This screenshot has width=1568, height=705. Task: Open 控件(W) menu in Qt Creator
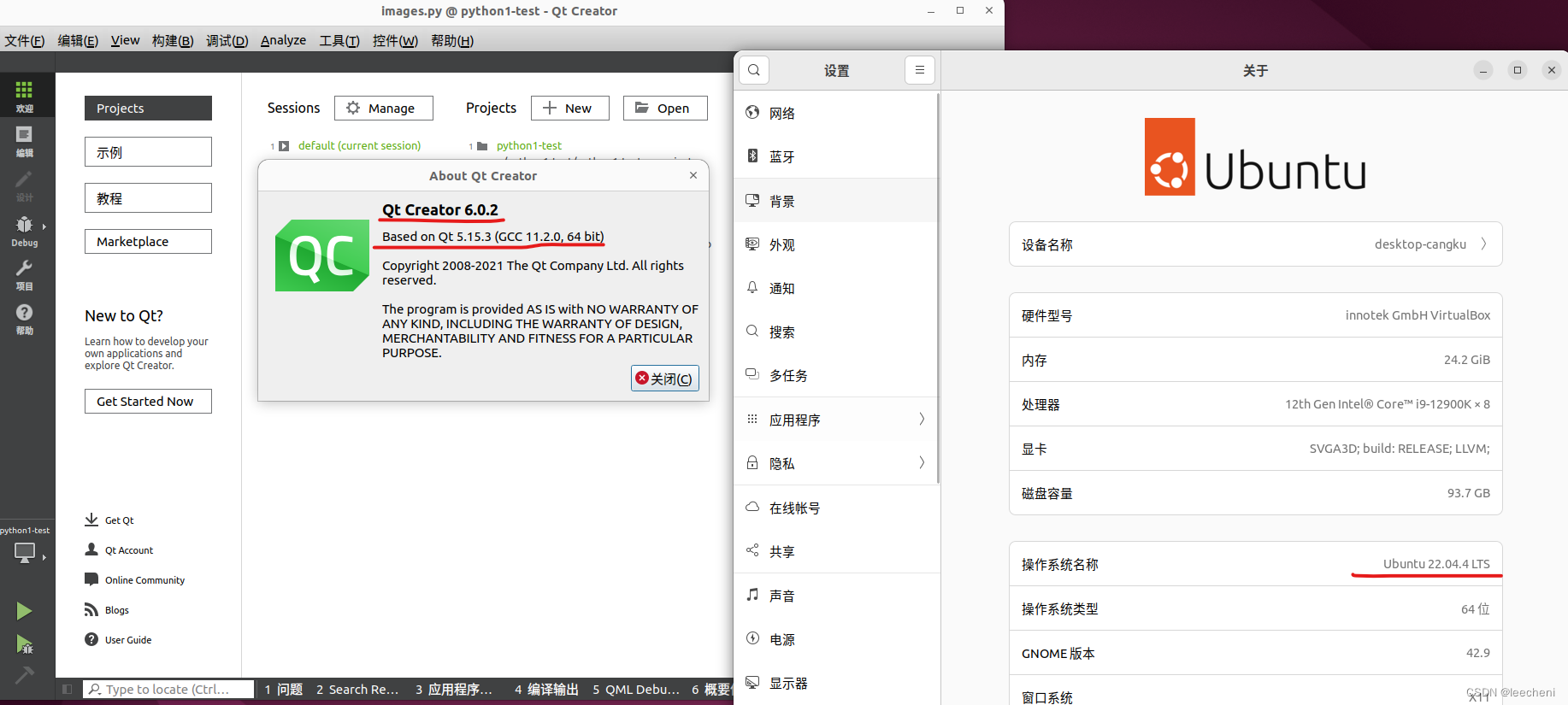tap(395, 40)
